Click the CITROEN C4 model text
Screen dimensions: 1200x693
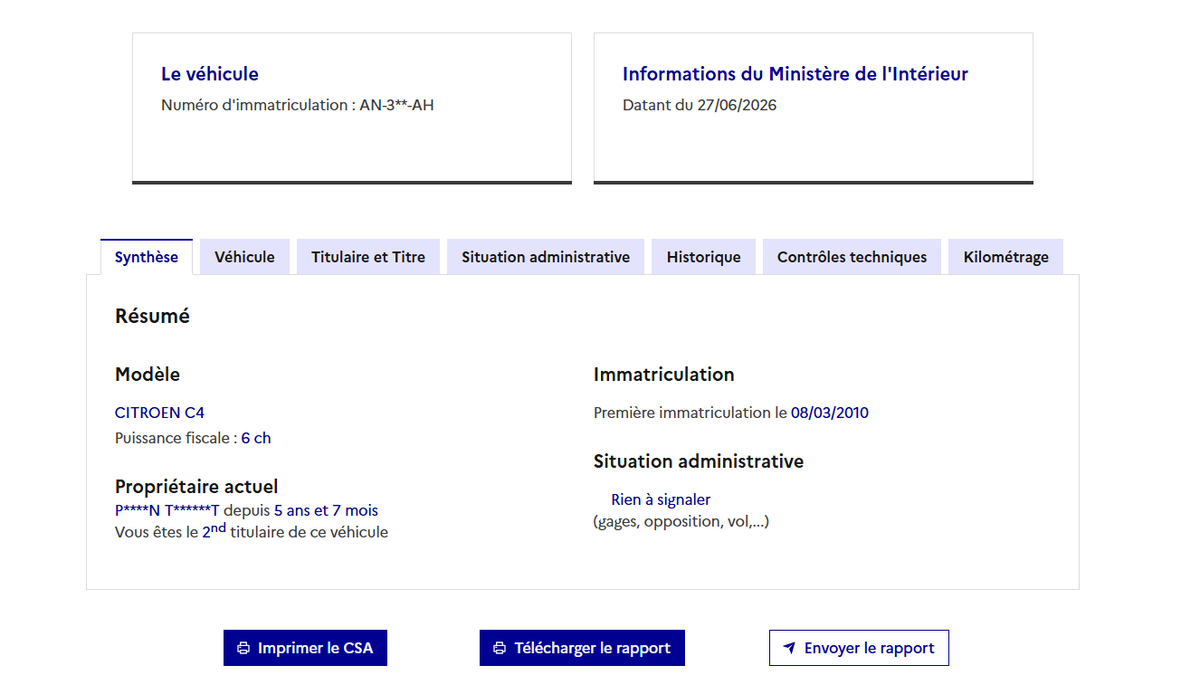pyautogui.click(x=160, y=412)
